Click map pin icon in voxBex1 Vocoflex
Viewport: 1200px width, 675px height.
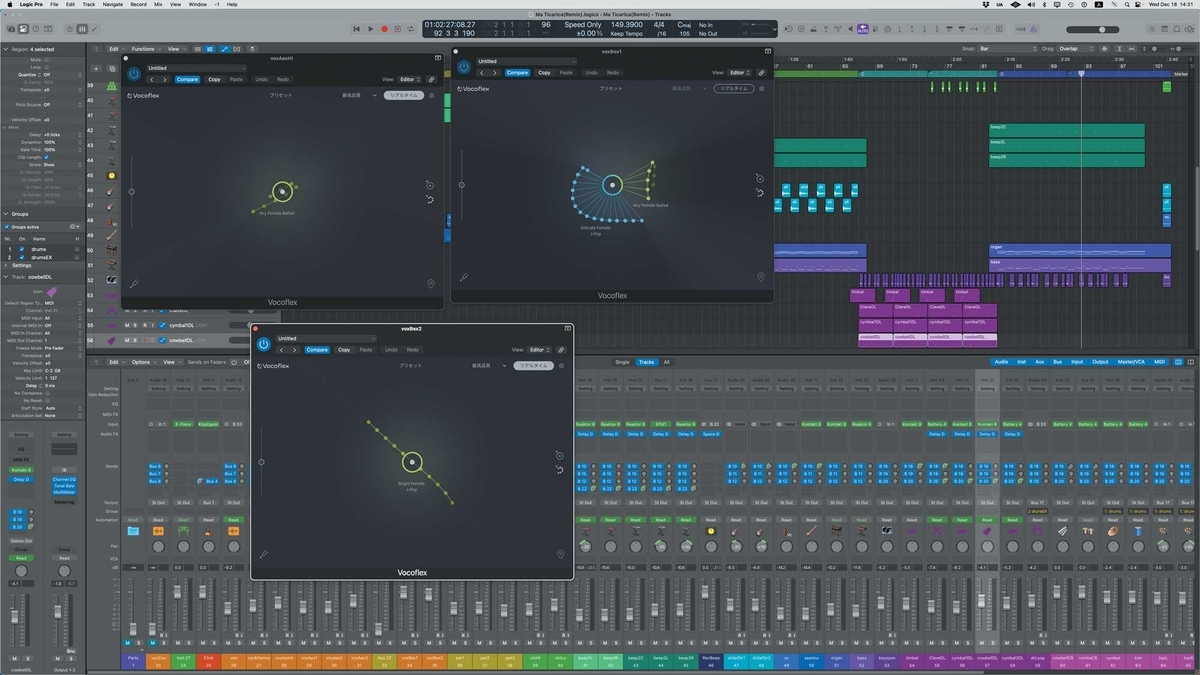(x=760, y=277)
